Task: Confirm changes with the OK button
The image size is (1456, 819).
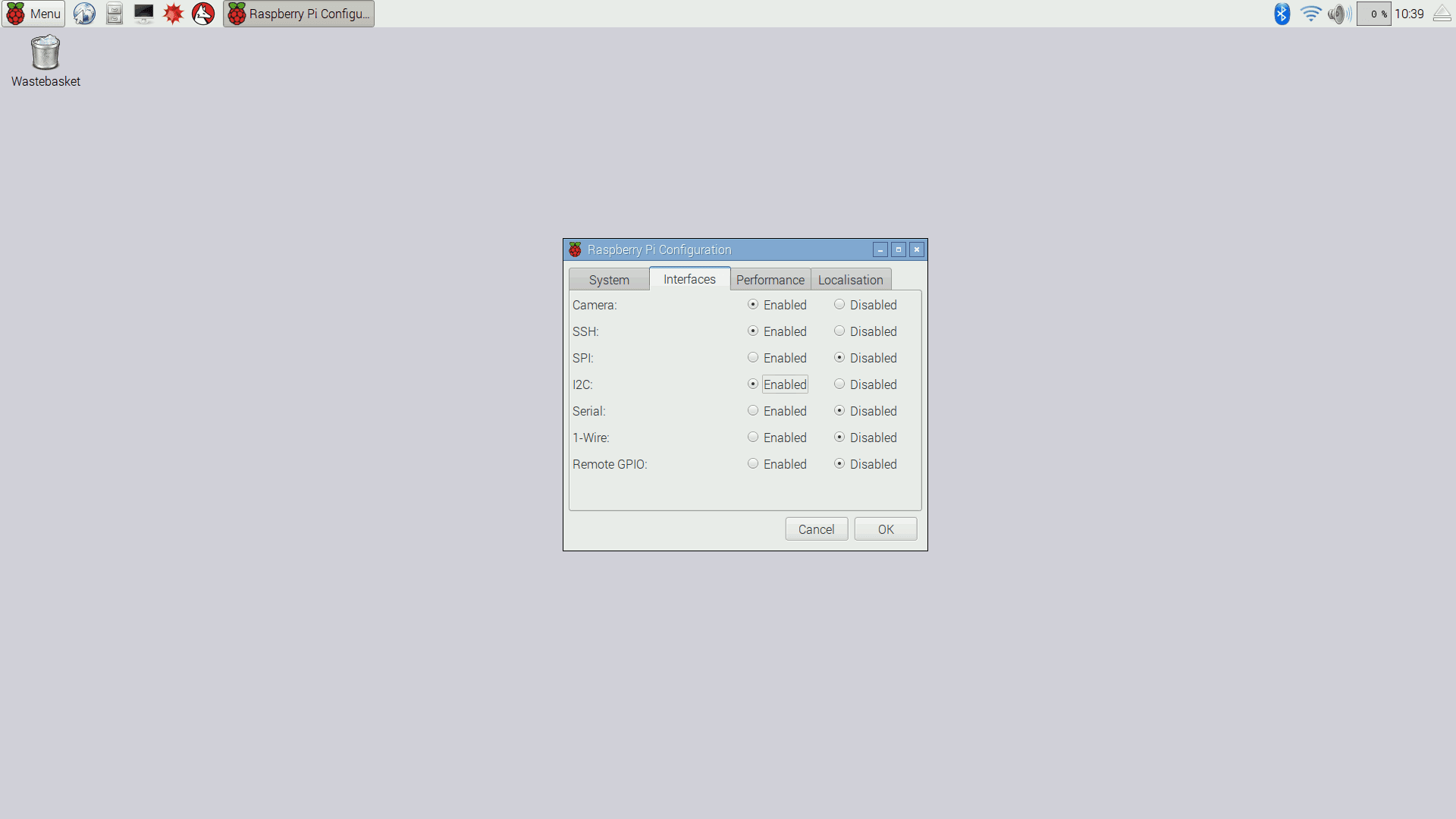Action: click(x=885, y=529)
